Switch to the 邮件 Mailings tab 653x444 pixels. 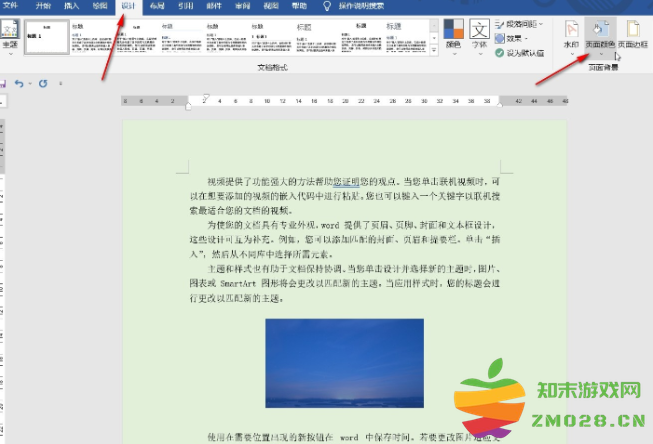click(214, 6)
